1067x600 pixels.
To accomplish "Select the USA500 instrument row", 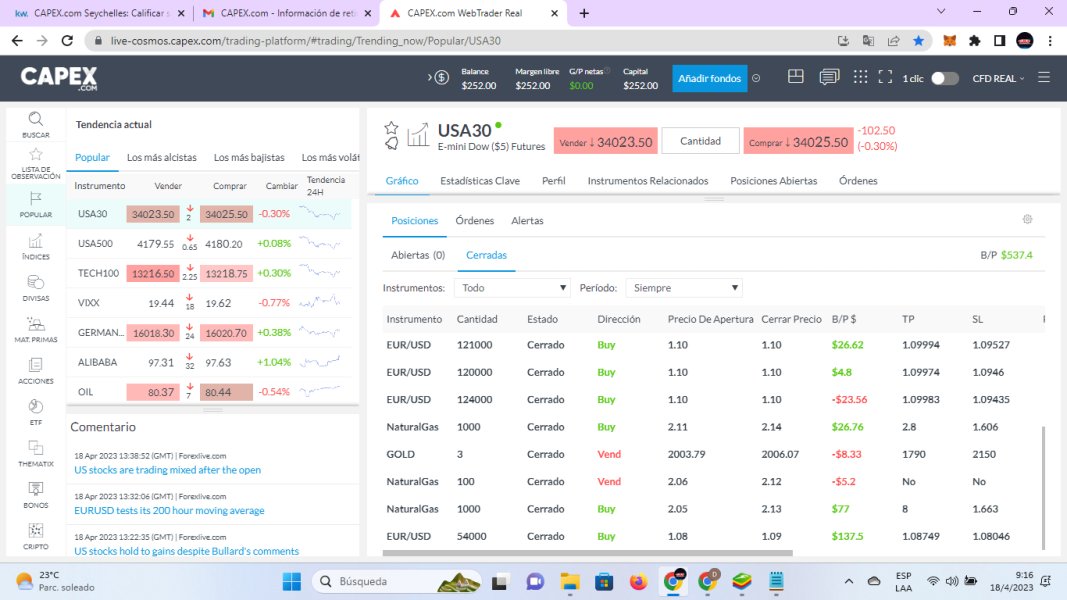I will [x=210, y=244].
